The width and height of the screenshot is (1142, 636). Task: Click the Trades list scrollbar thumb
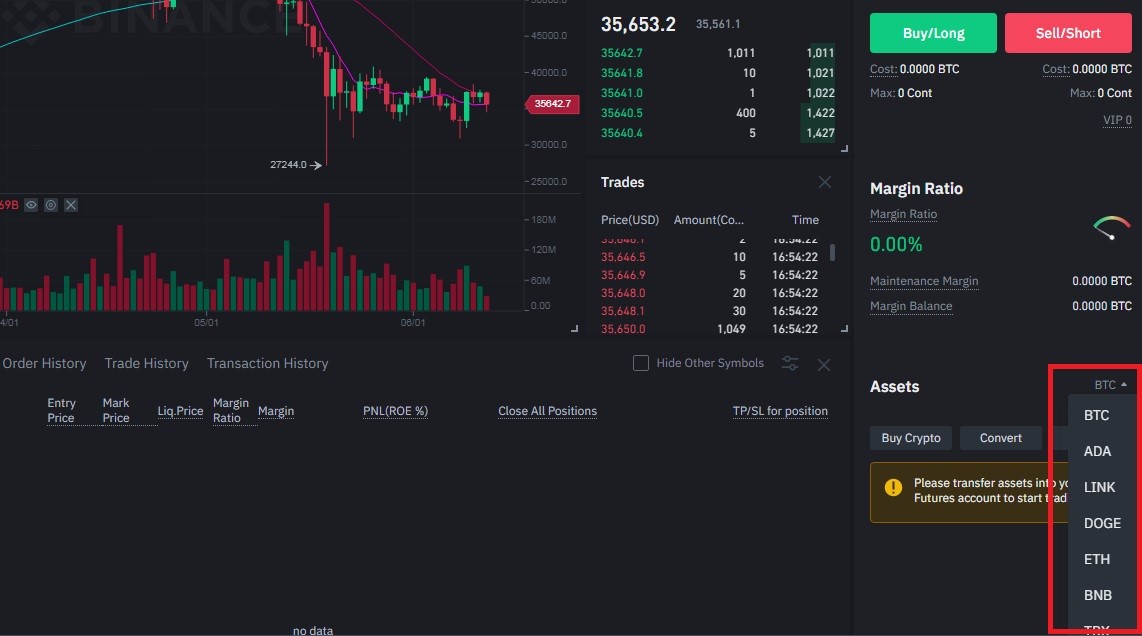point(832,252)
